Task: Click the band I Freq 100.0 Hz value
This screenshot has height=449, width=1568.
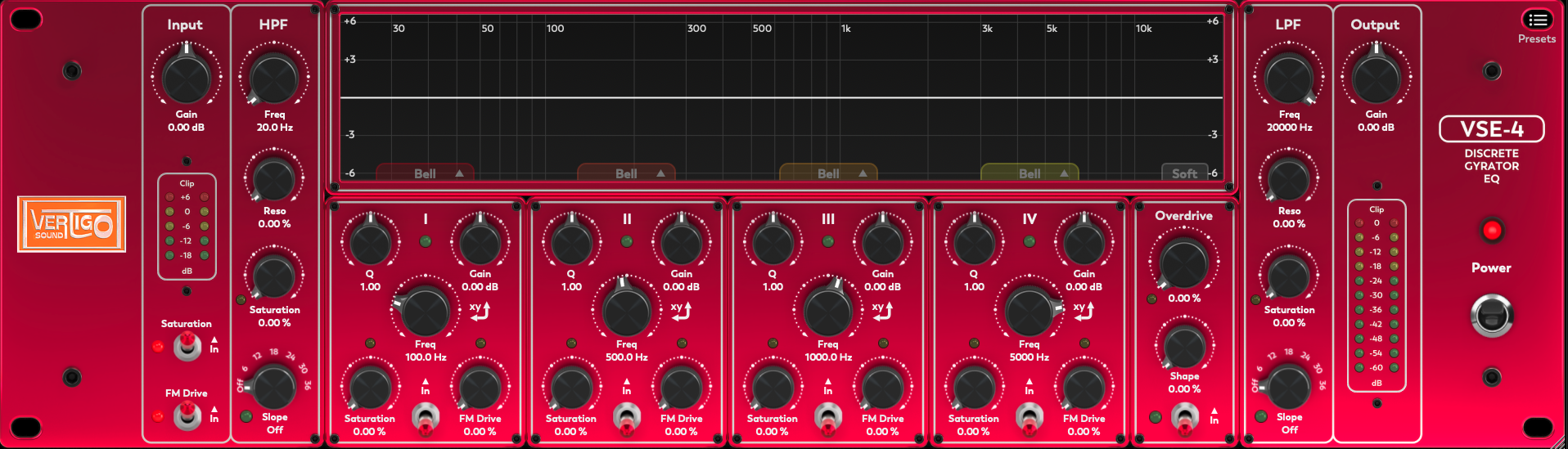Action: click(x=426, y=357)
